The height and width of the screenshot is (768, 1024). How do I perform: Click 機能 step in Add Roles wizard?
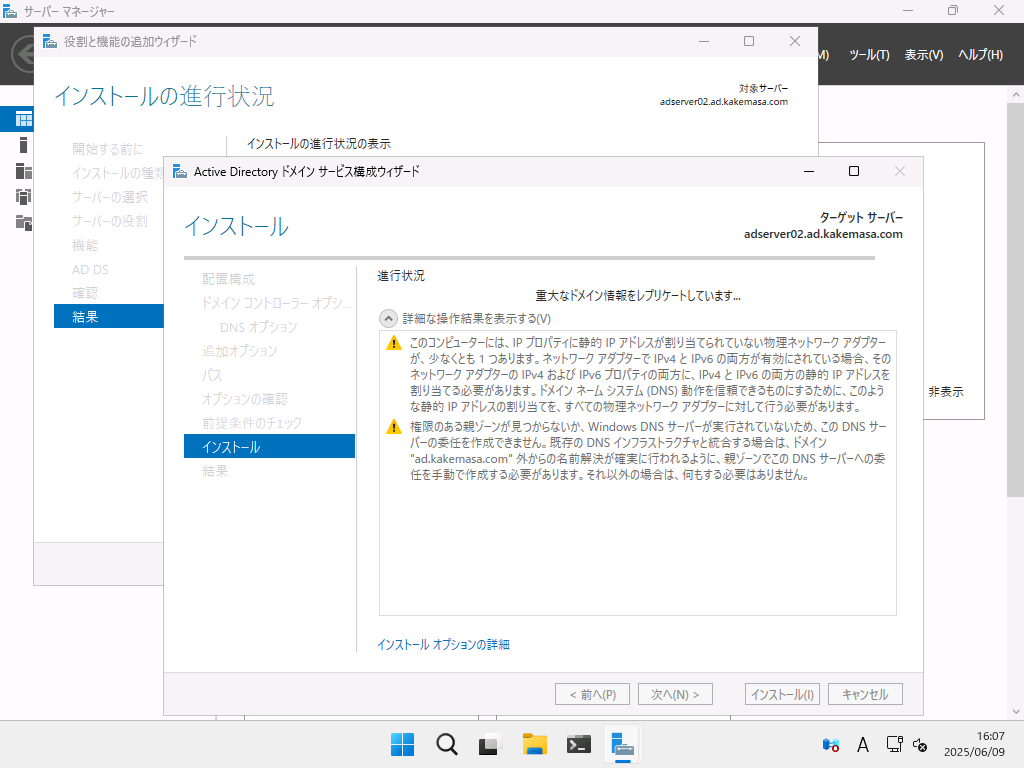[x=85, y=245]
